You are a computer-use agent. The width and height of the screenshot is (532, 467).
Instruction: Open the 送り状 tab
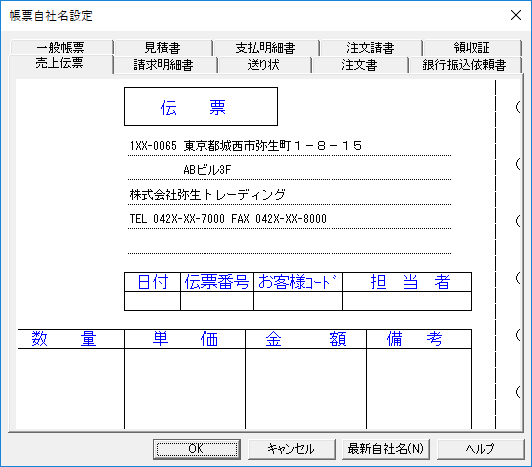tap(264, 65)
